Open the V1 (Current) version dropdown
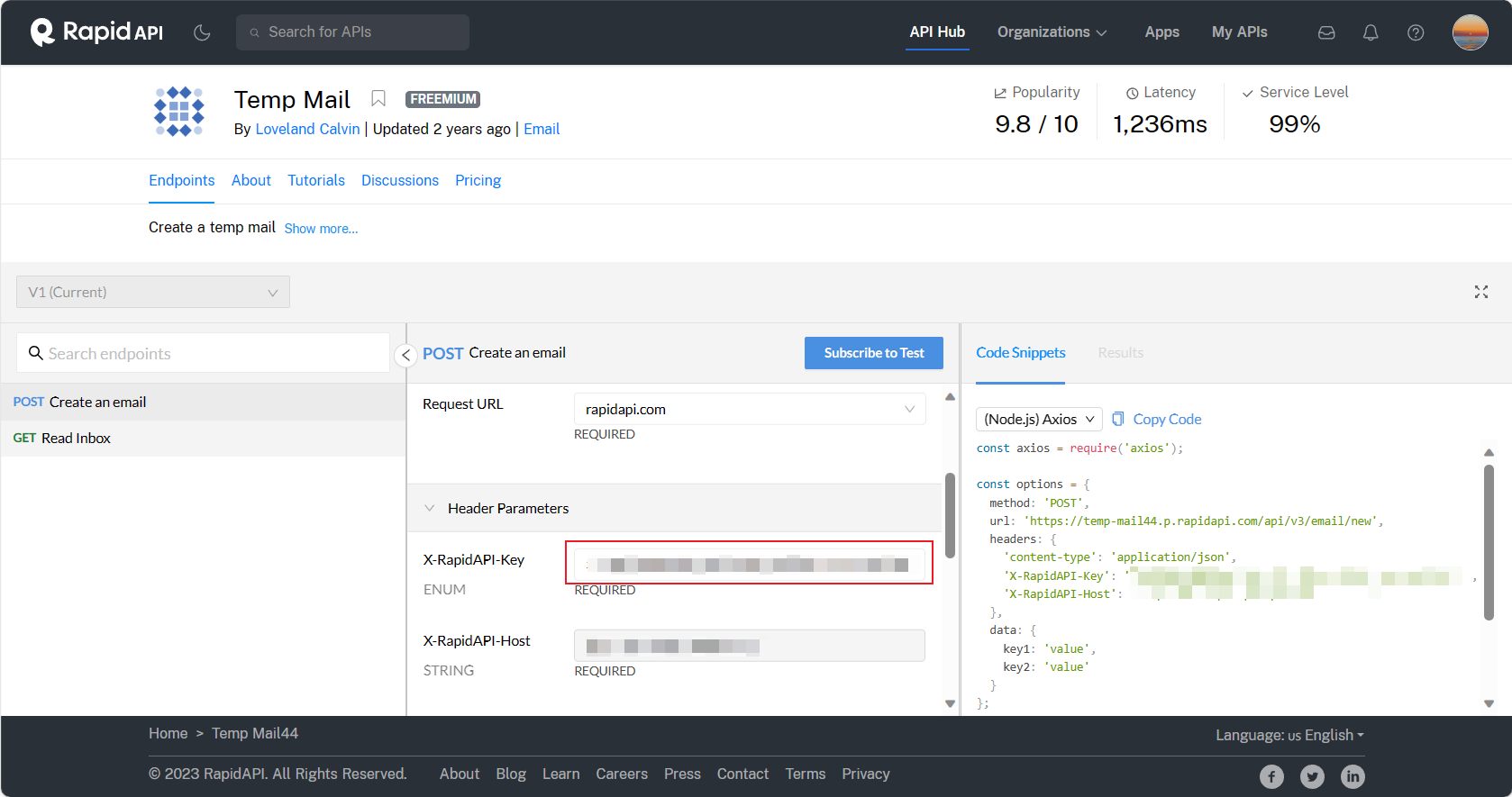Viewport: 1512px width, 797px height. tap(153, 292)
